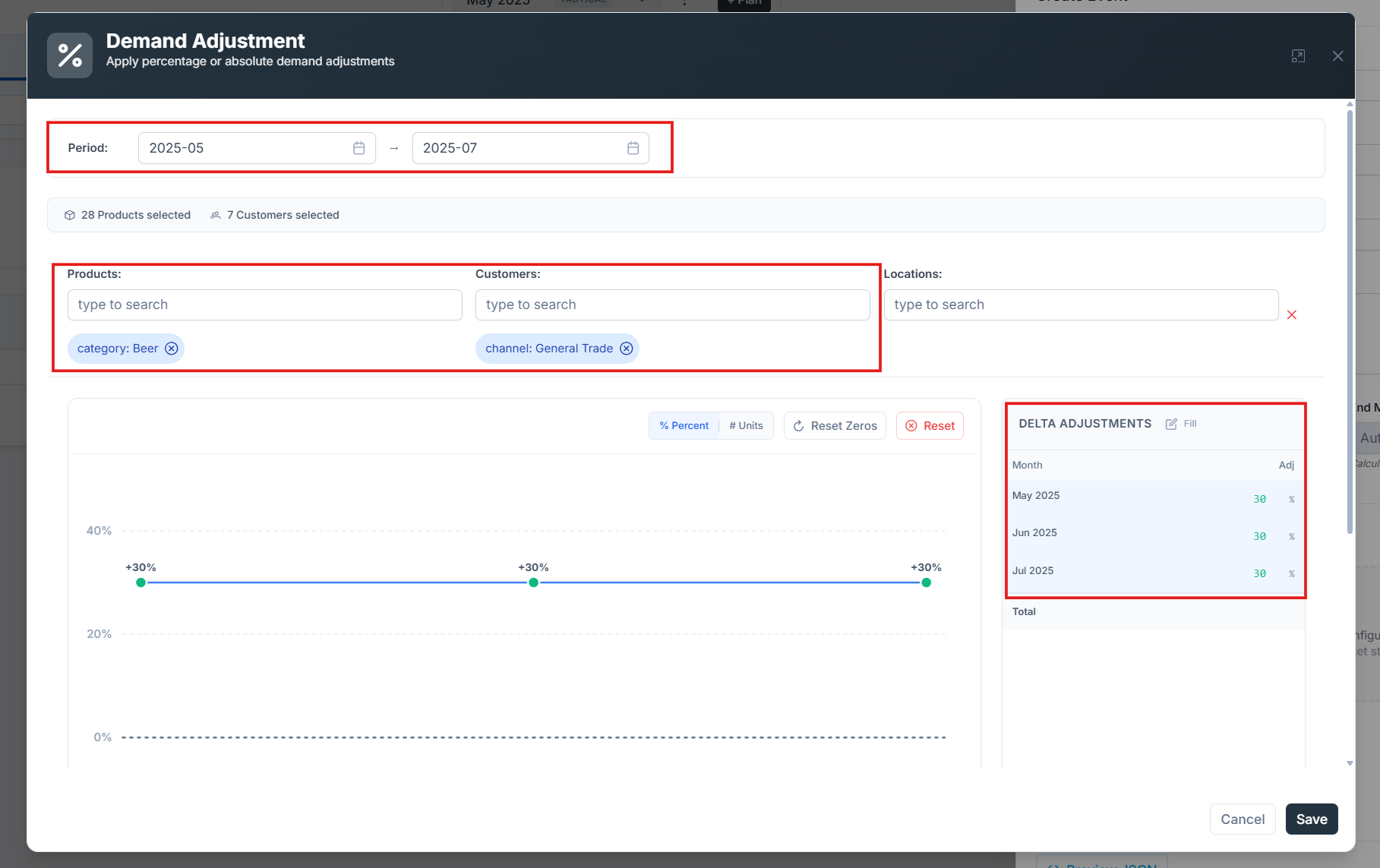Viewport: 1380px width, 868px height.
Task: Select the middle +30% chart point
Action: tap(533, 582)
